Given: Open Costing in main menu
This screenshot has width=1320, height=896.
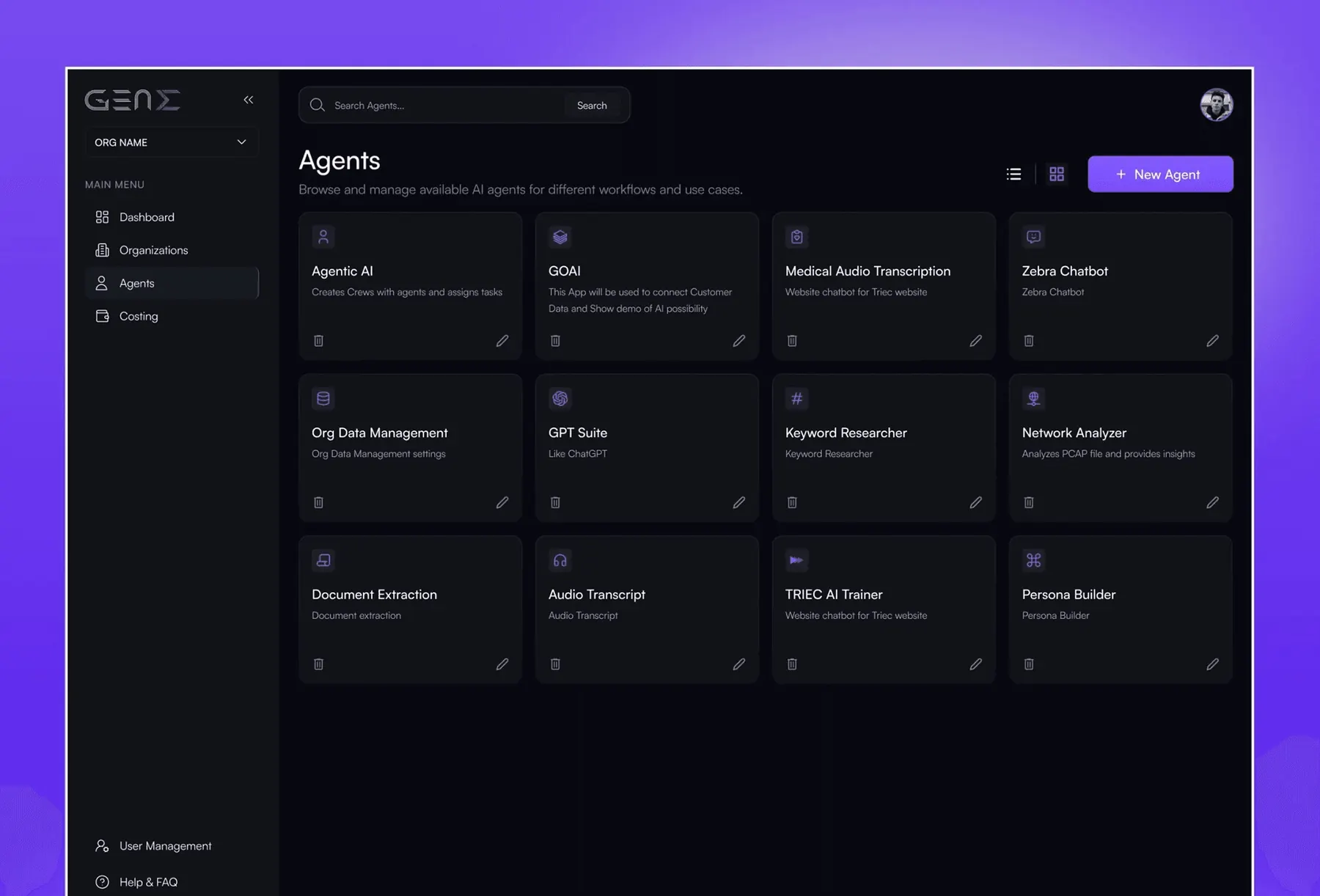Looking at the screenshot, I should pyautogui.click(x=172, y=316).
